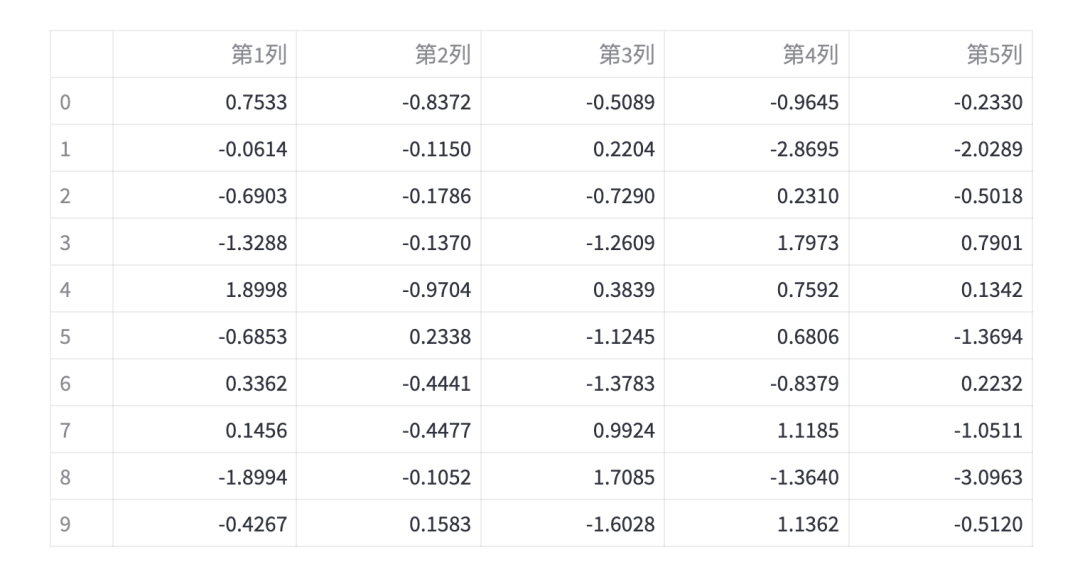Screen dimensions: 1080x584
Task: Click the cell containing 0.7533
Action: point(205,101)
